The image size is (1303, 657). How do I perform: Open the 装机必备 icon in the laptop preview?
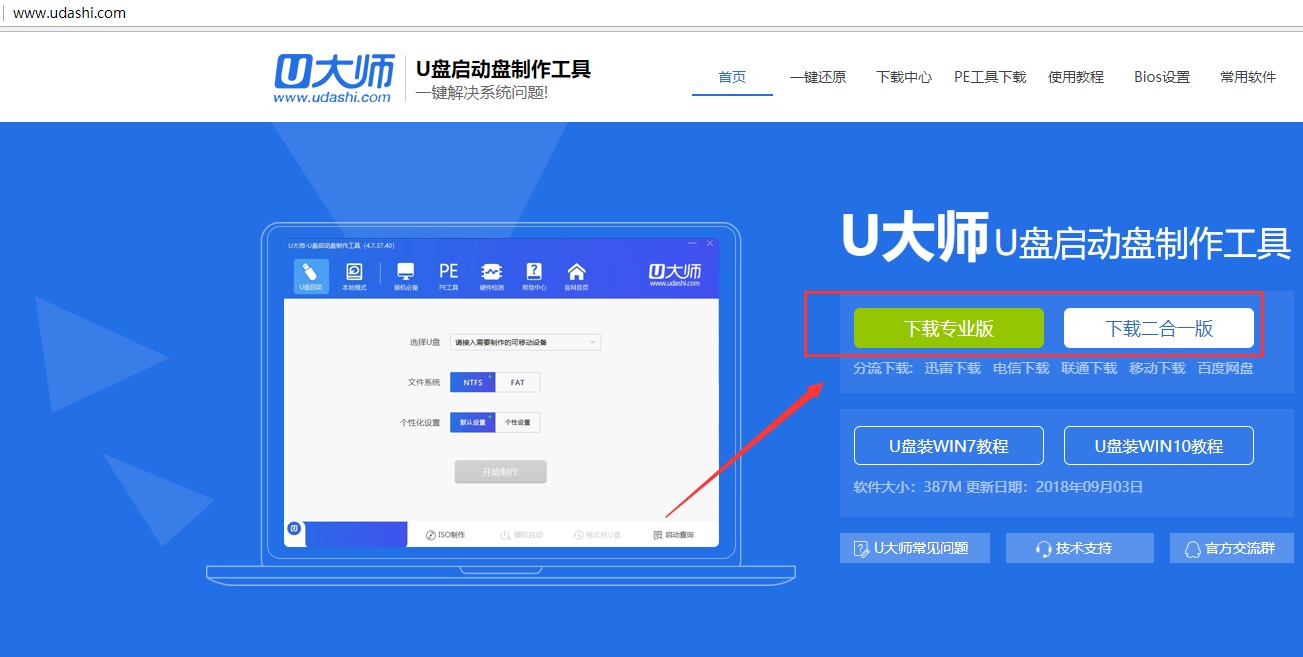coord(405,276)
